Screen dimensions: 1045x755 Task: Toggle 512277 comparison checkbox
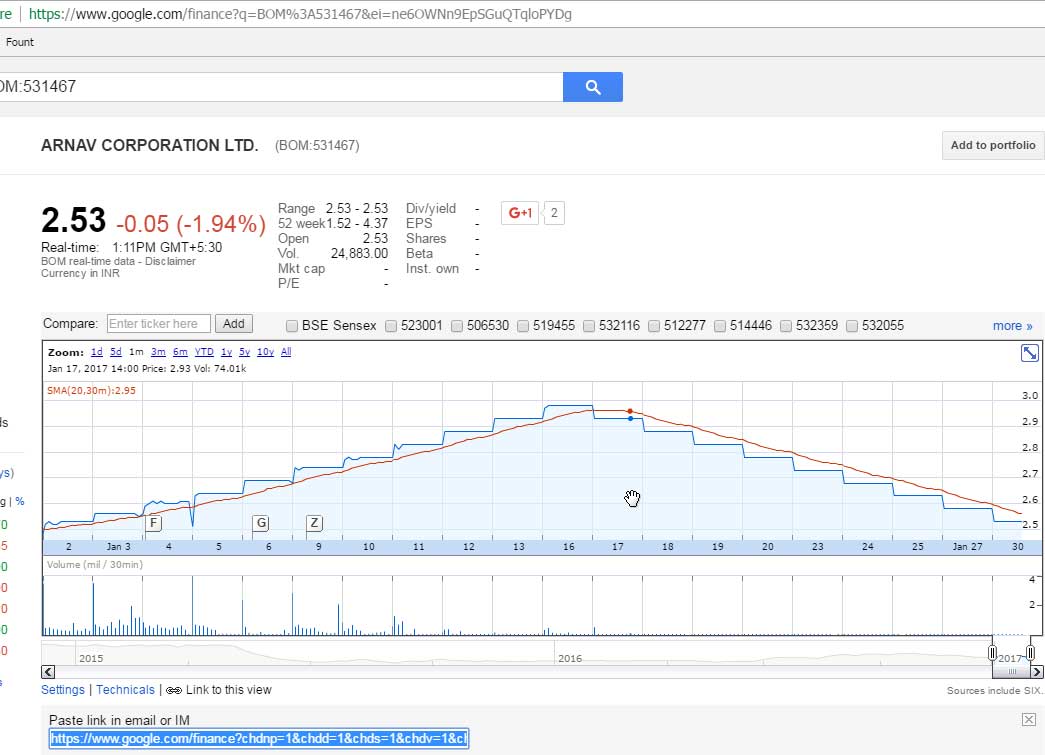point(654,326)
